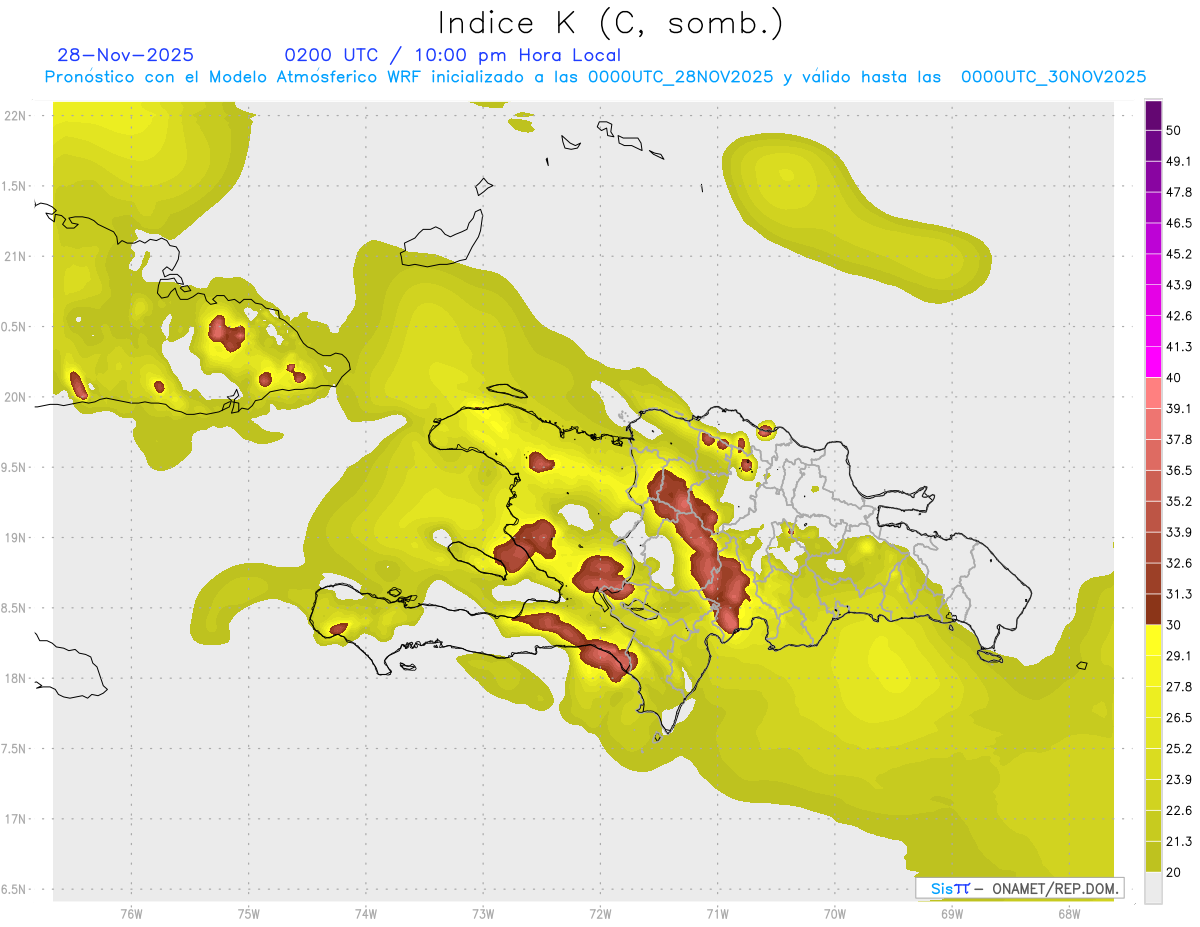Click the valid-until time '0000UTC_30NOV2025'
This screenshot has width=1200, height=927.
(x=1054, y=77)
